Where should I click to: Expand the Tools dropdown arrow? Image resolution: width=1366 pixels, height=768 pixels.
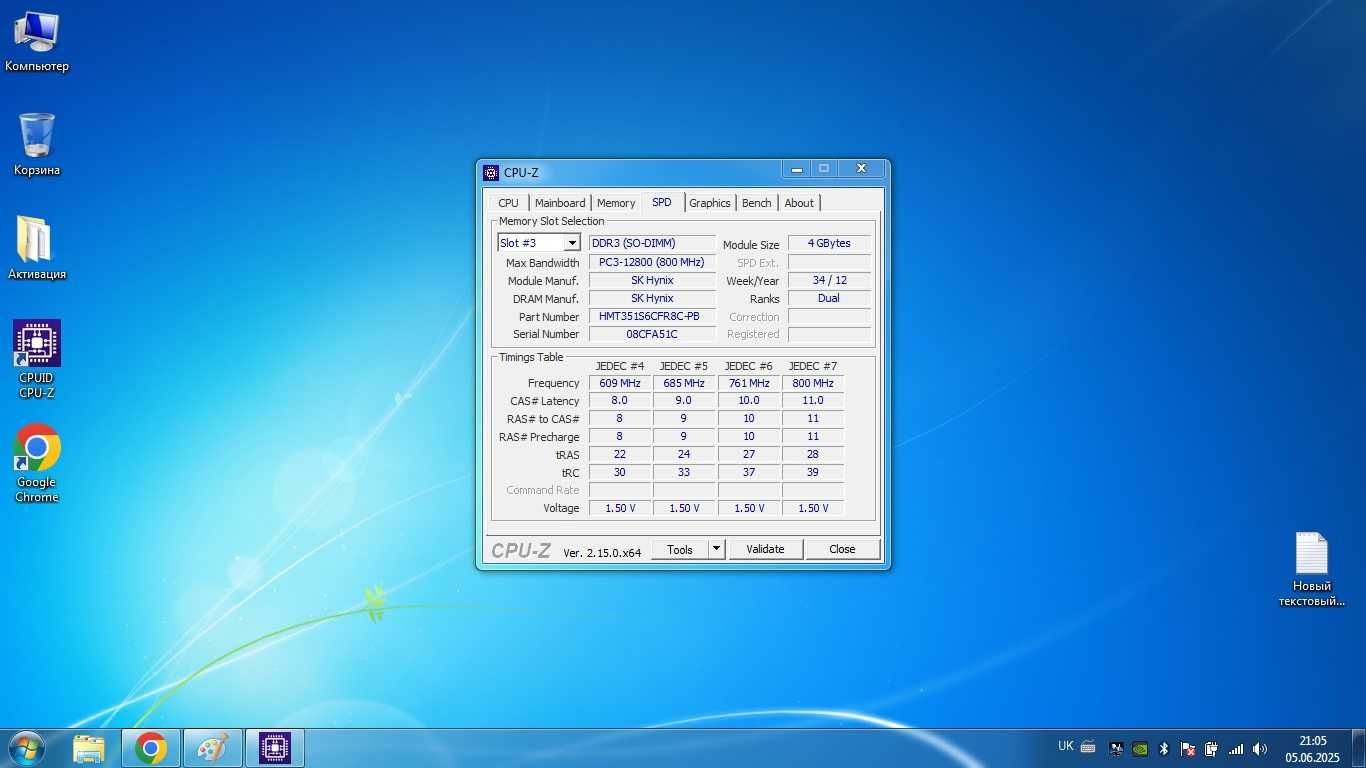[716, 549]
